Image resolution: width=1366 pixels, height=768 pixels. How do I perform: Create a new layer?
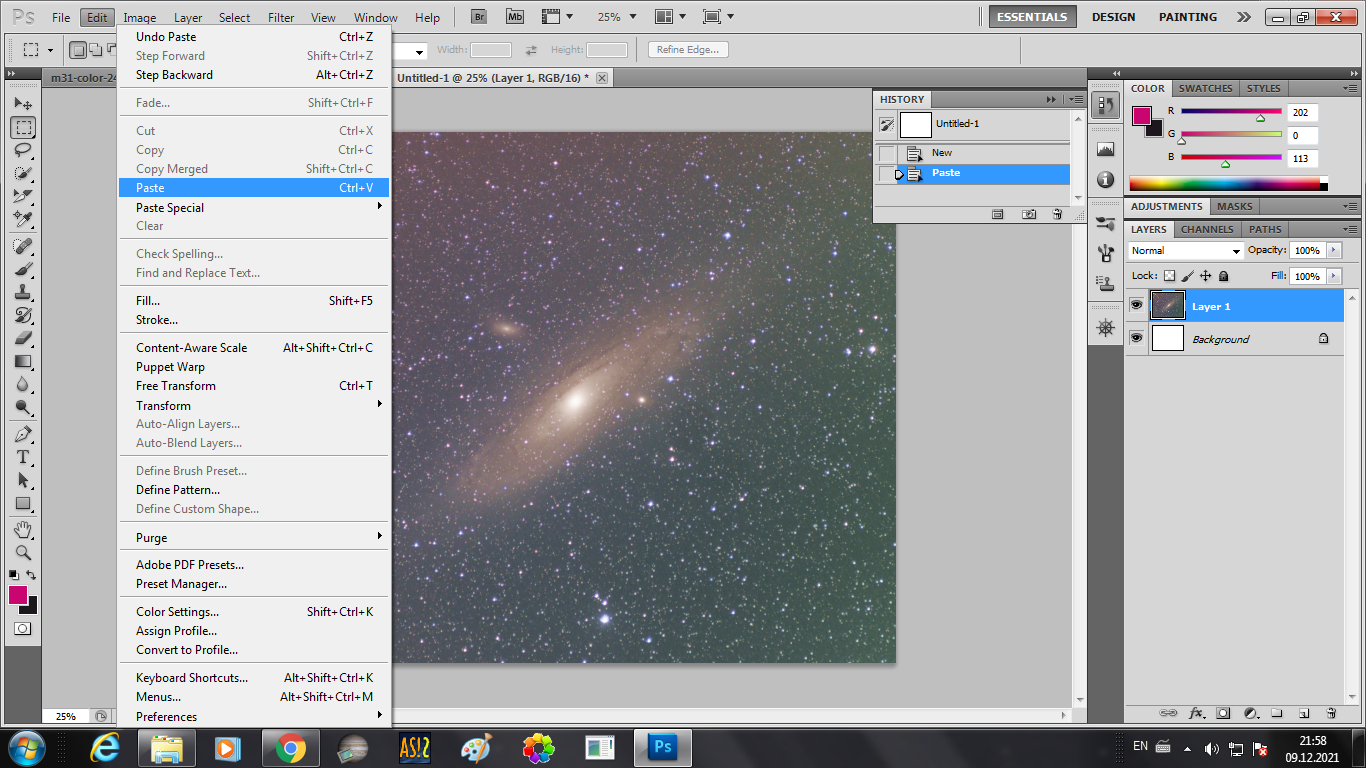(x=1304, y=713)
